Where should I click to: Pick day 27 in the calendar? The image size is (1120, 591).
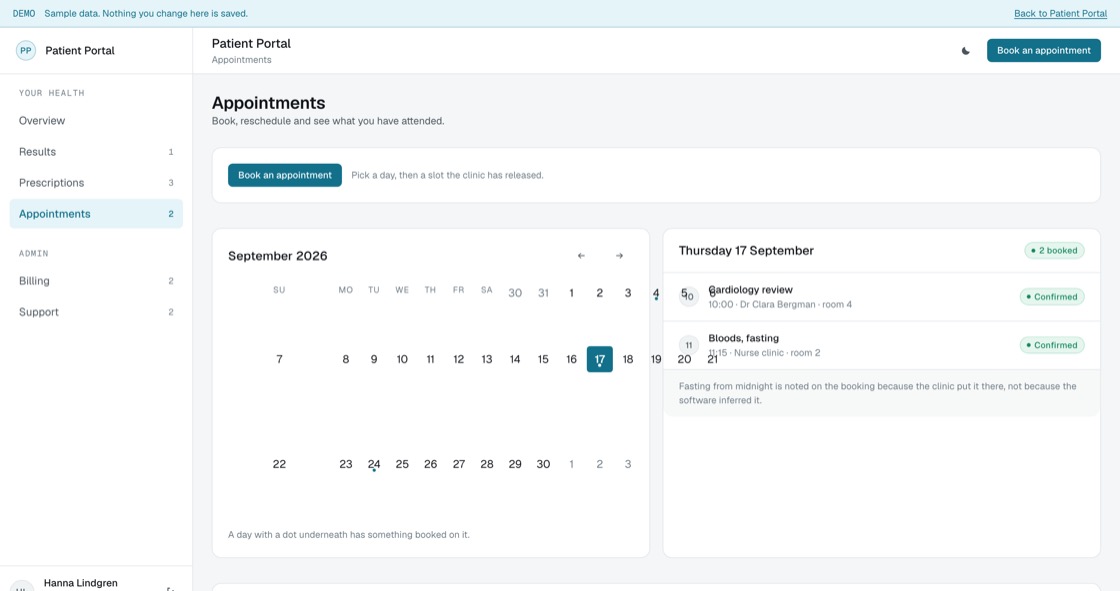click(459, 465)
